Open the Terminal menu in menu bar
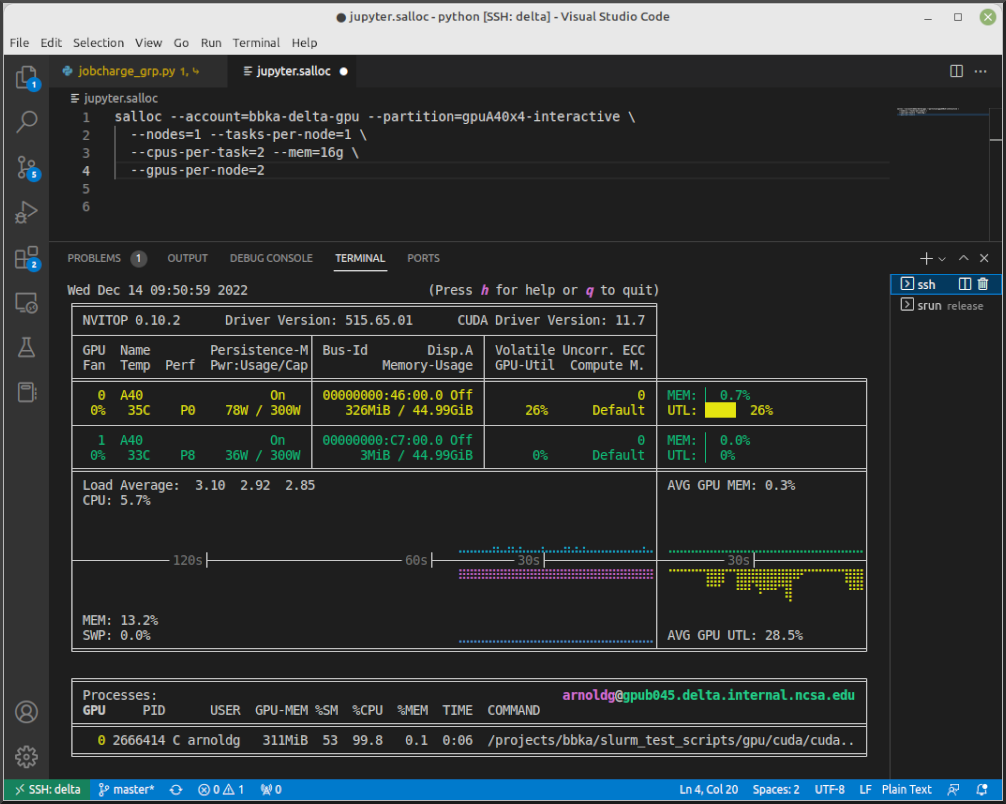This screenshot has height=804, width=1006. point(256,43)
